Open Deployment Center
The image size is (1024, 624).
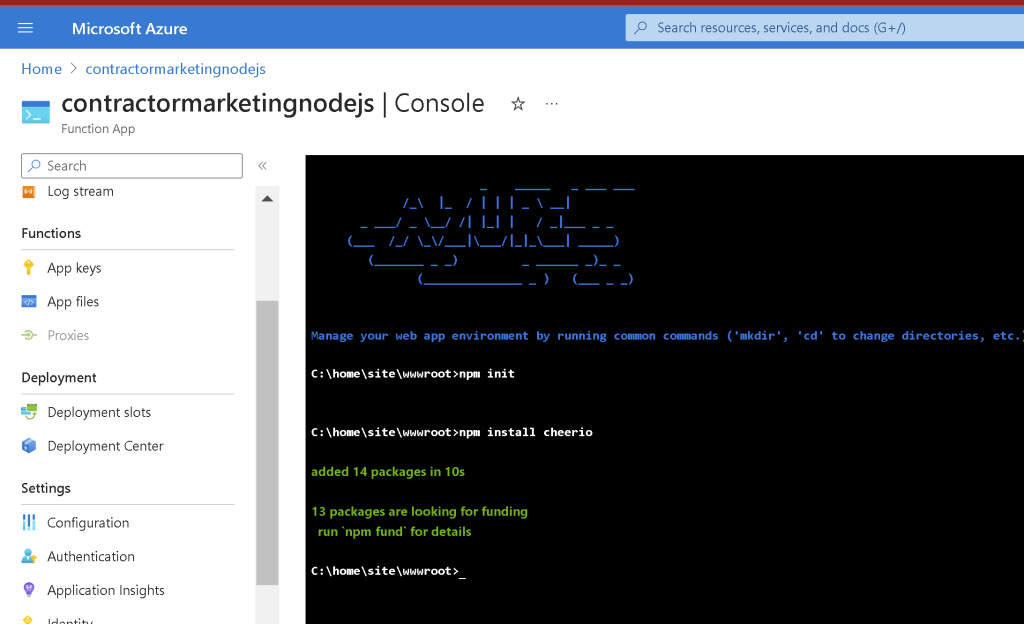(x=105, y=446)
